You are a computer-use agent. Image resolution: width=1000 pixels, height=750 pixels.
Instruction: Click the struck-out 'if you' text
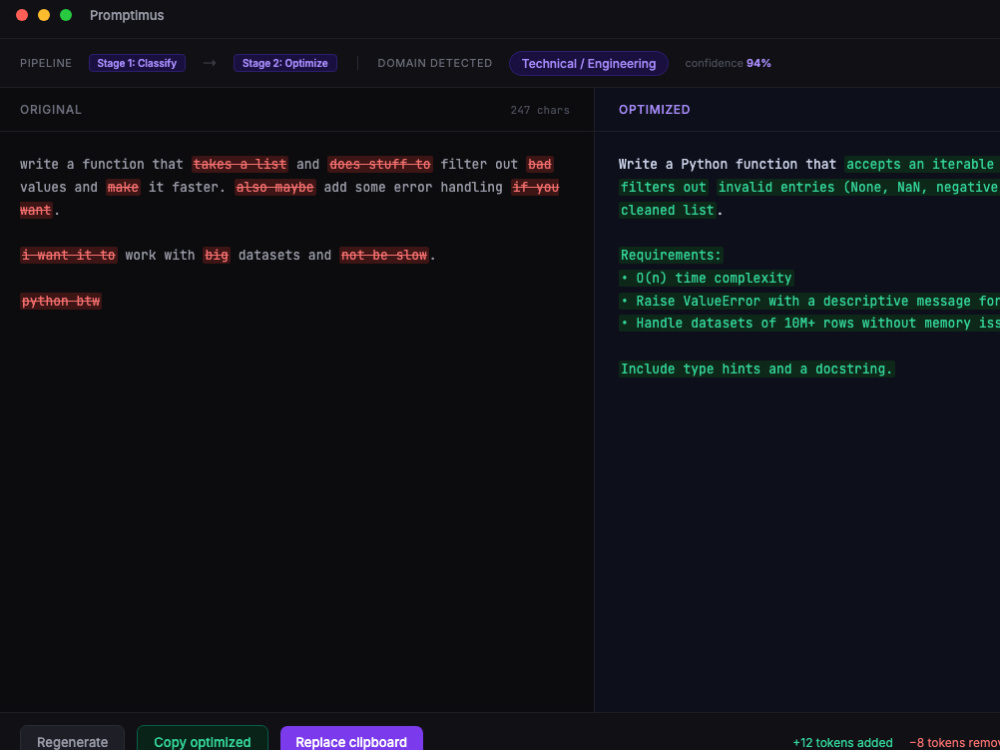point(535,187)
